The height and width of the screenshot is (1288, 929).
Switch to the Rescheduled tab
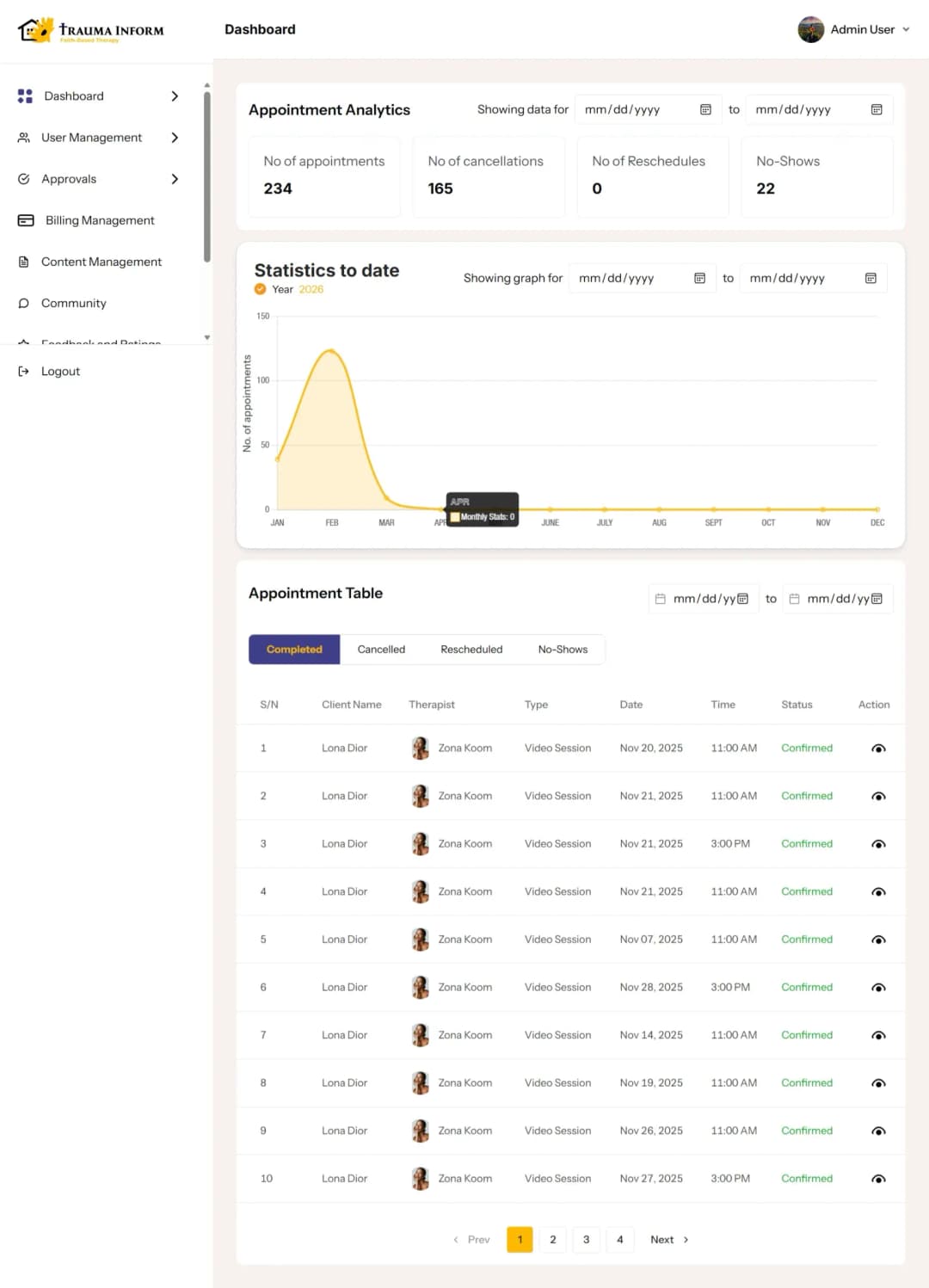pyautogui.click(x=471, y=650)
